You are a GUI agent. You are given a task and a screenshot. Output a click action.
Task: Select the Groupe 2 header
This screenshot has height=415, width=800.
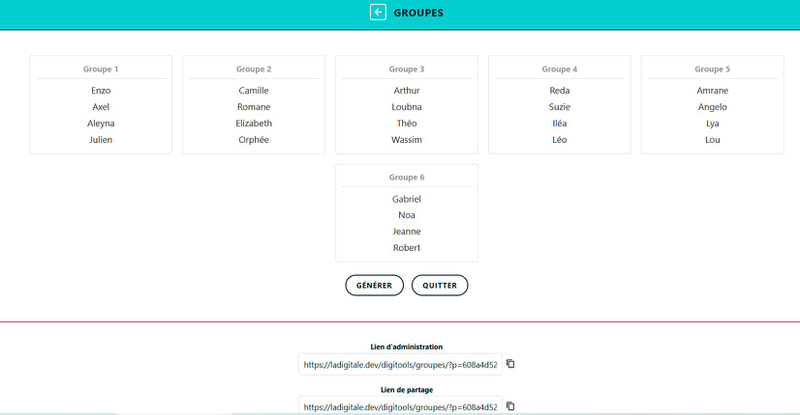coord(254,69)
